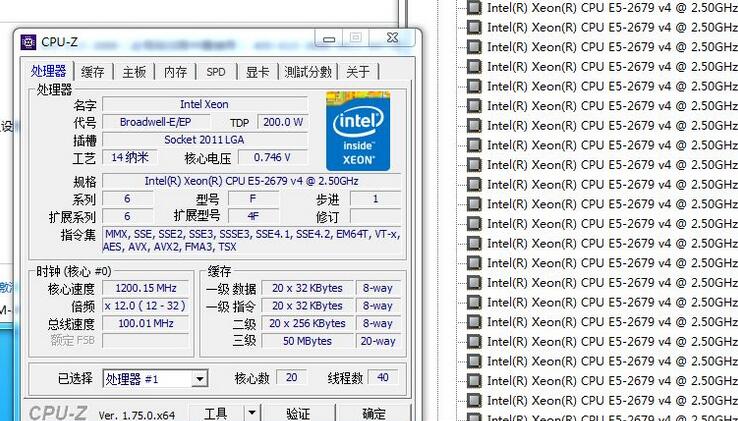
Task: Click the multiplier value x 12.0 (12 - 32)
Action: 145,306
